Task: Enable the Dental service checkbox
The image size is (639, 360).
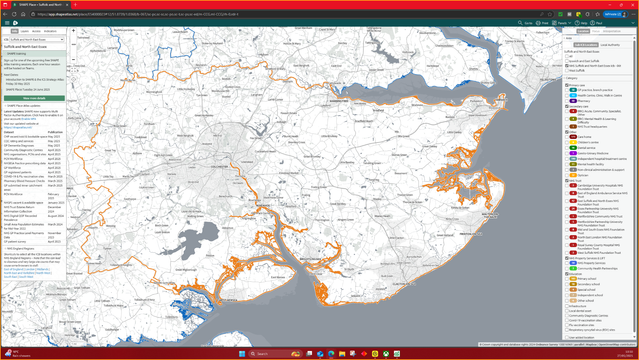Action: 566,148
